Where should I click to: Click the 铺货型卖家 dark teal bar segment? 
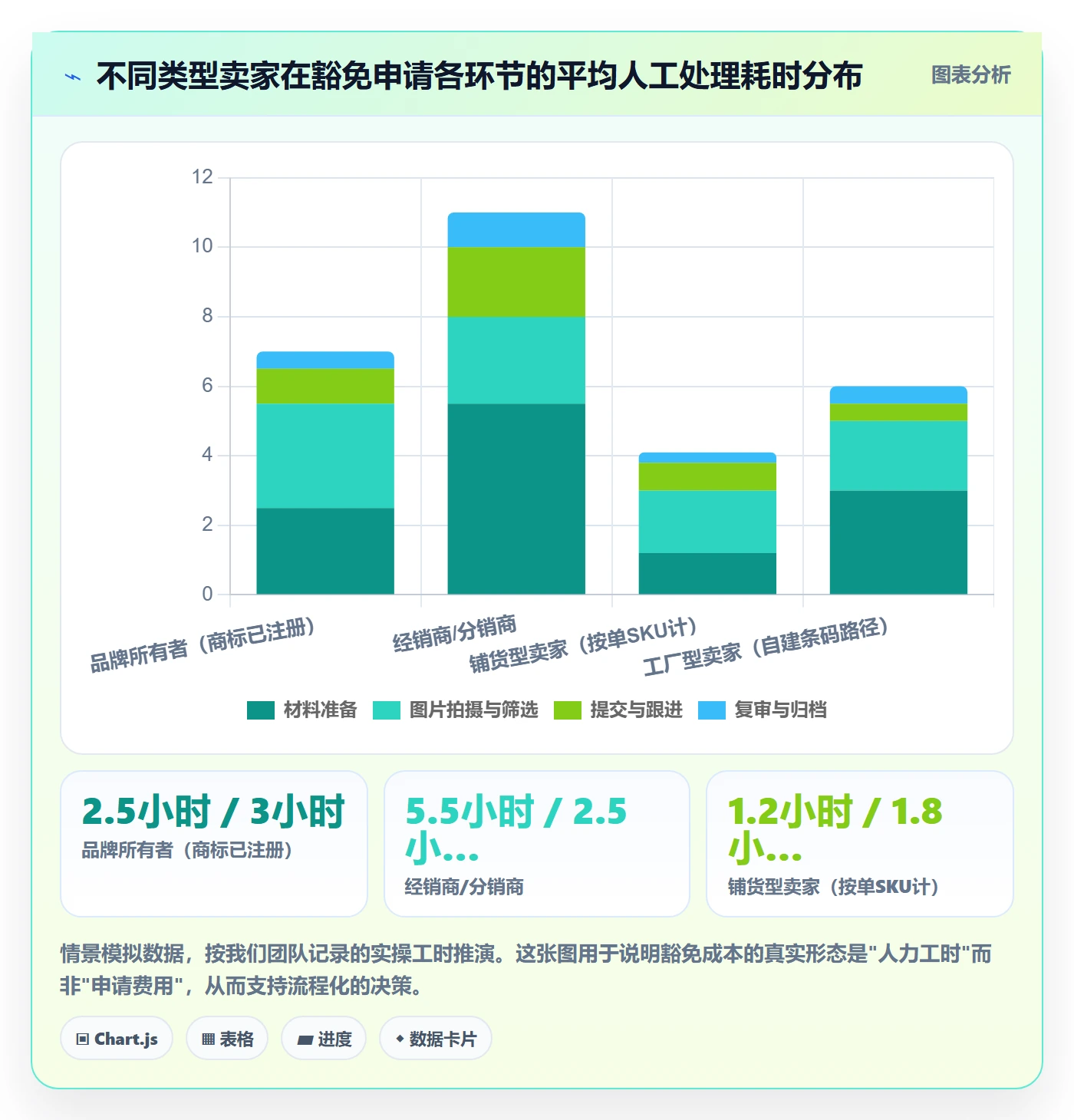pos(707,573)
